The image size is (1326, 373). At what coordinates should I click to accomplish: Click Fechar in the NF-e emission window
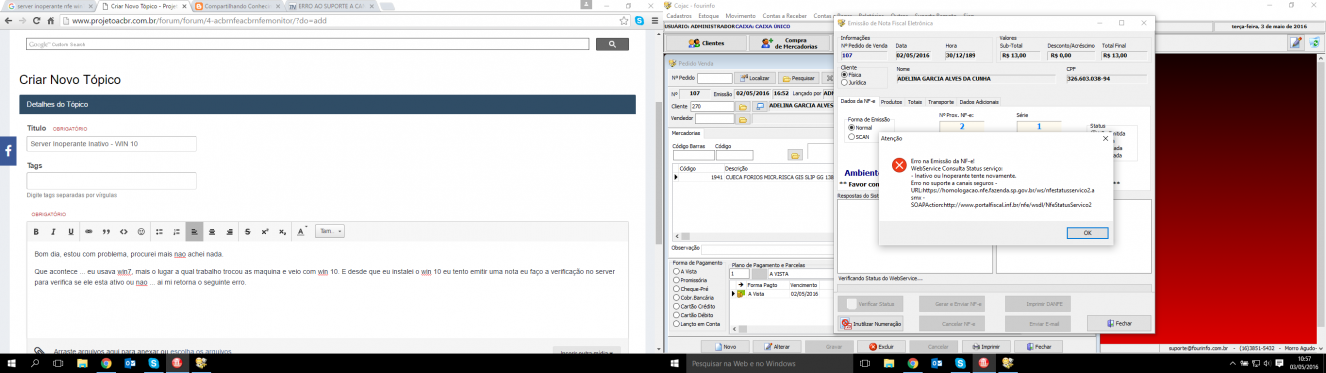(1118, 324)
